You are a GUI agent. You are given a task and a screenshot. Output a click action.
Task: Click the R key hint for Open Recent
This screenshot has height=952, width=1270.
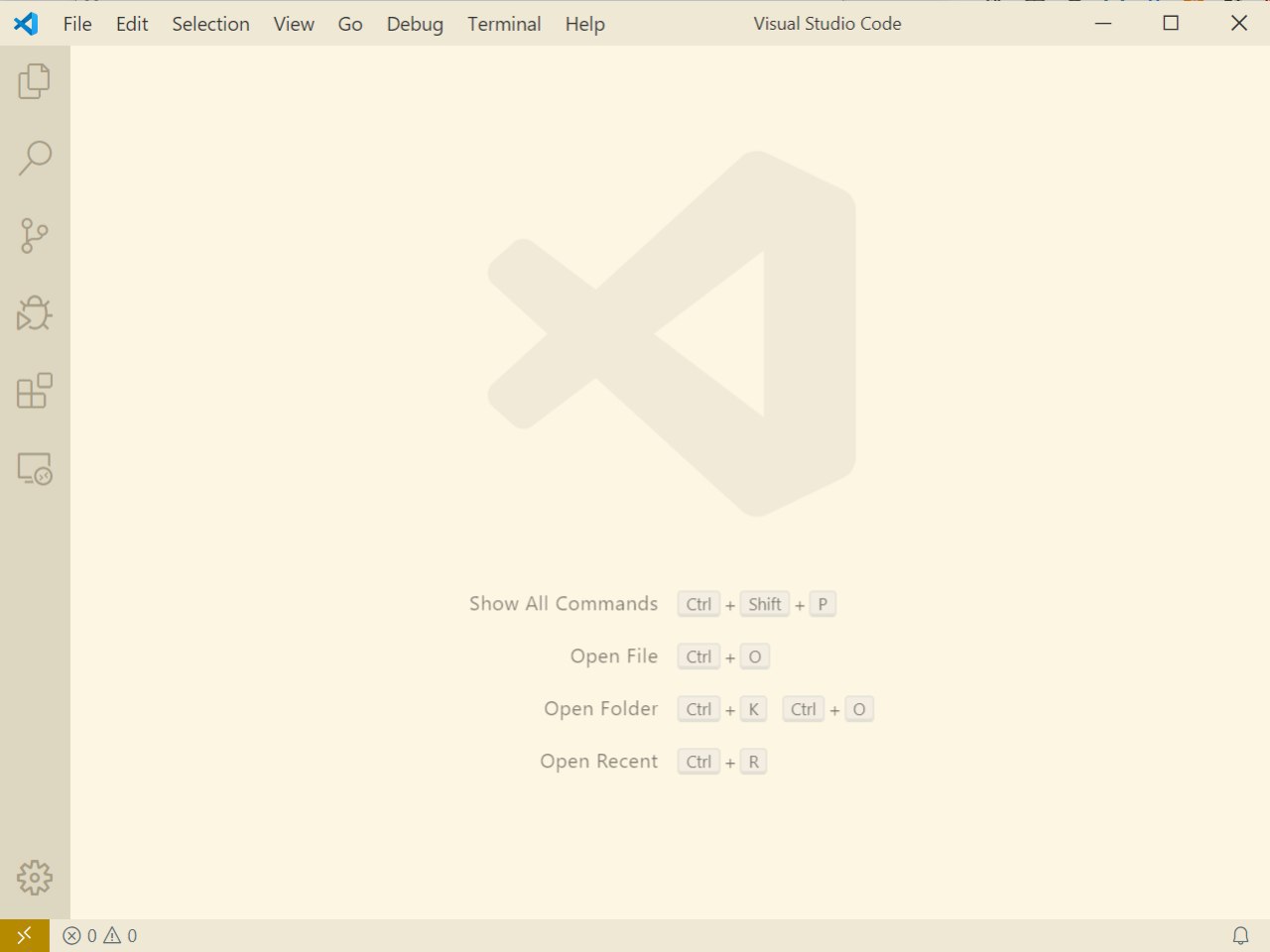point(754,762)
